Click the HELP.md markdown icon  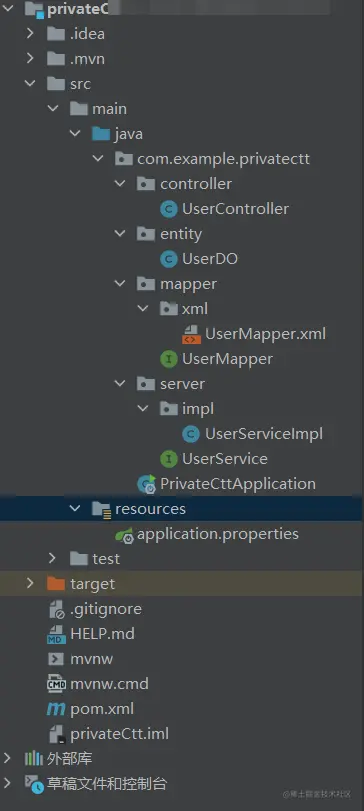coord(56,634)
